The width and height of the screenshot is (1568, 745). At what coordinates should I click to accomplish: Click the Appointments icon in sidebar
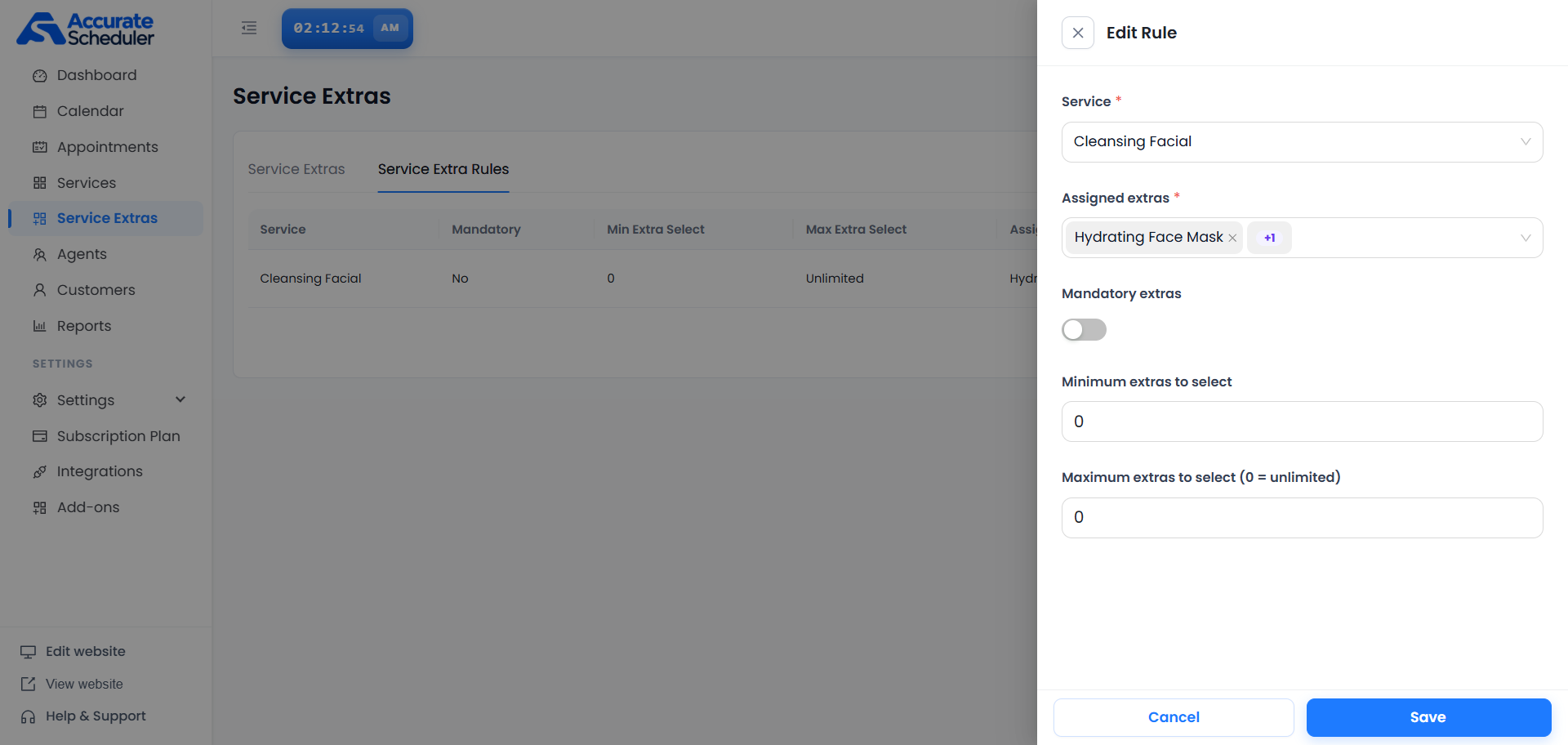click(39, 148)
